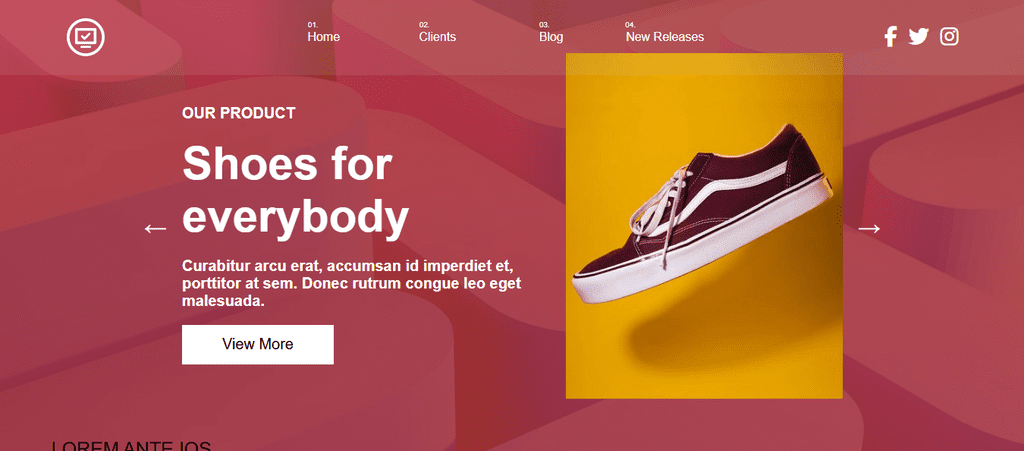The image size is (1024, 451).
Task: Click the "Curabitur arcu erat" description paragraph
Action: pyautogui.click(x=351, y=283)
